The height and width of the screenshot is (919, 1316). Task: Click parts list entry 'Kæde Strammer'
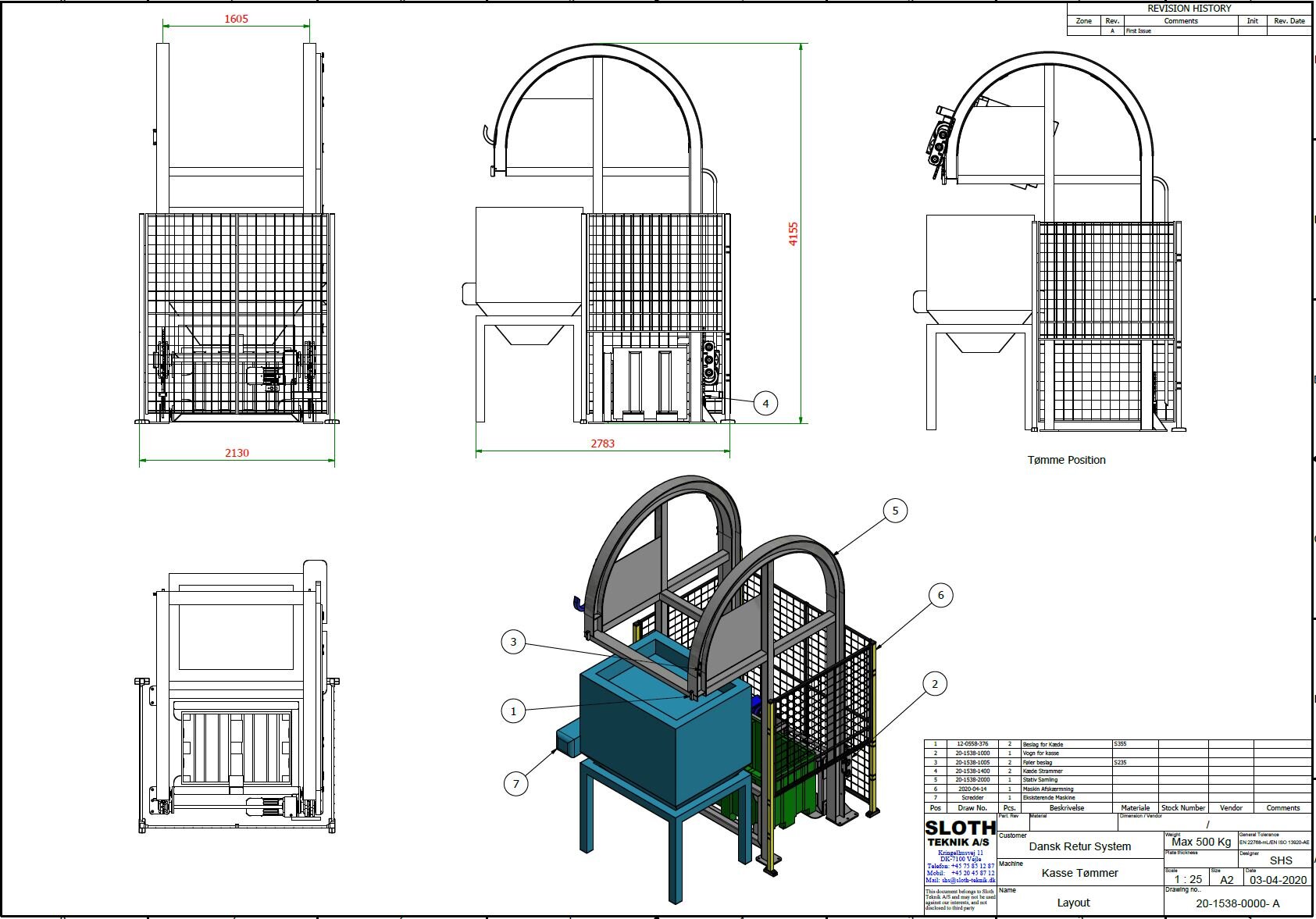[x=1043, y=771]
